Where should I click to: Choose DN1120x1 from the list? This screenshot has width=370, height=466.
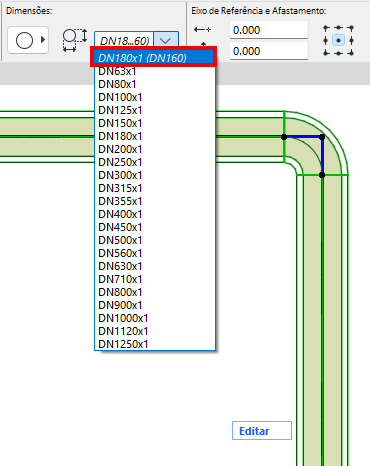155,331
